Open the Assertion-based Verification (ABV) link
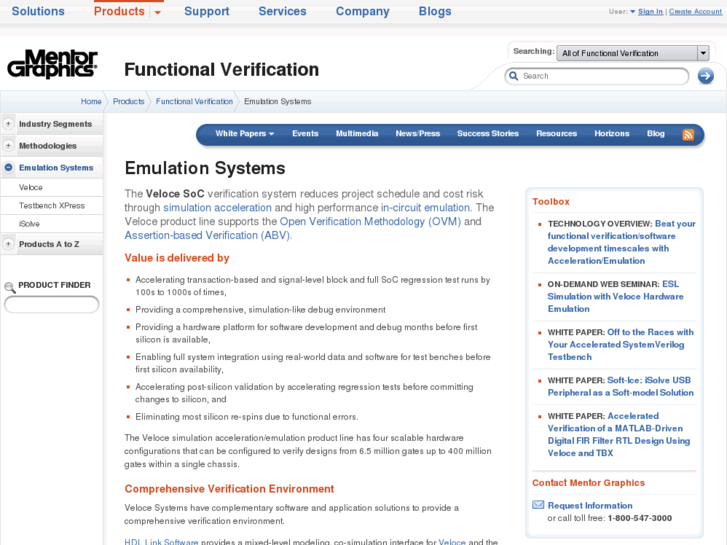This screenshot has height=545, width=727. (207, 235)
